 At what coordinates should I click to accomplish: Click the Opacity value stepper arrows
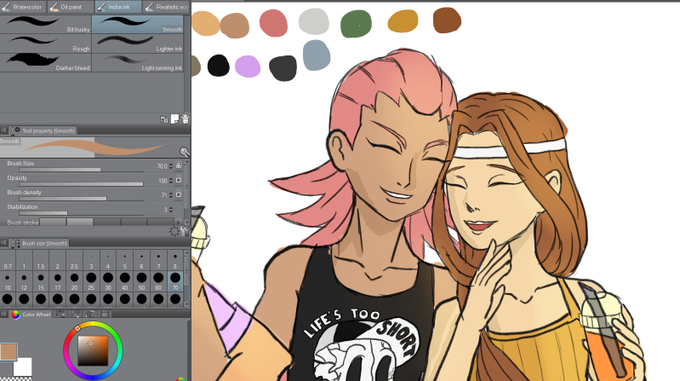pos(171,180)
